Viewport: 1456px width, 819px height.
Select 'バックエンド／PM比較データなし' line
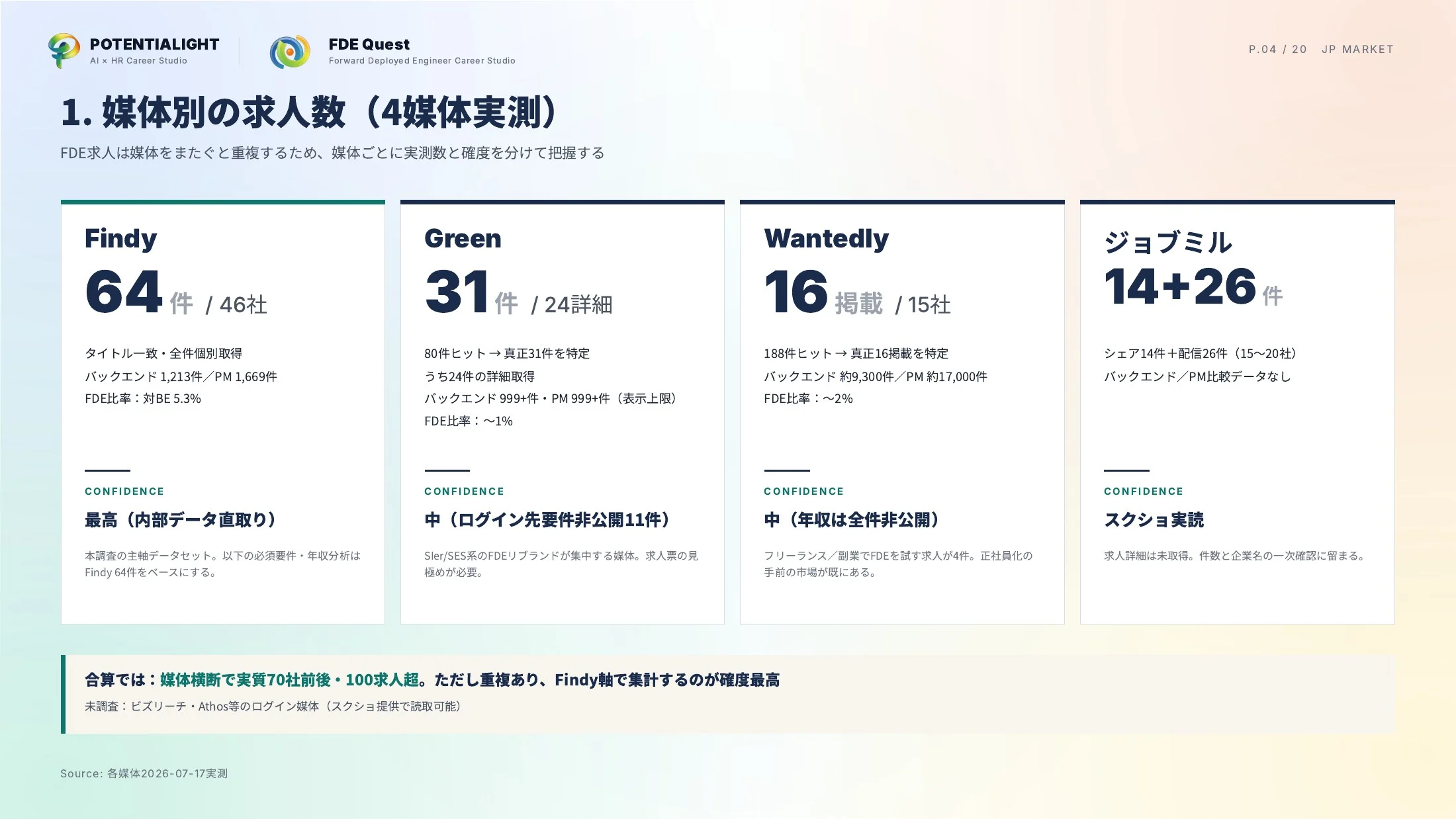coord(1197,376)
